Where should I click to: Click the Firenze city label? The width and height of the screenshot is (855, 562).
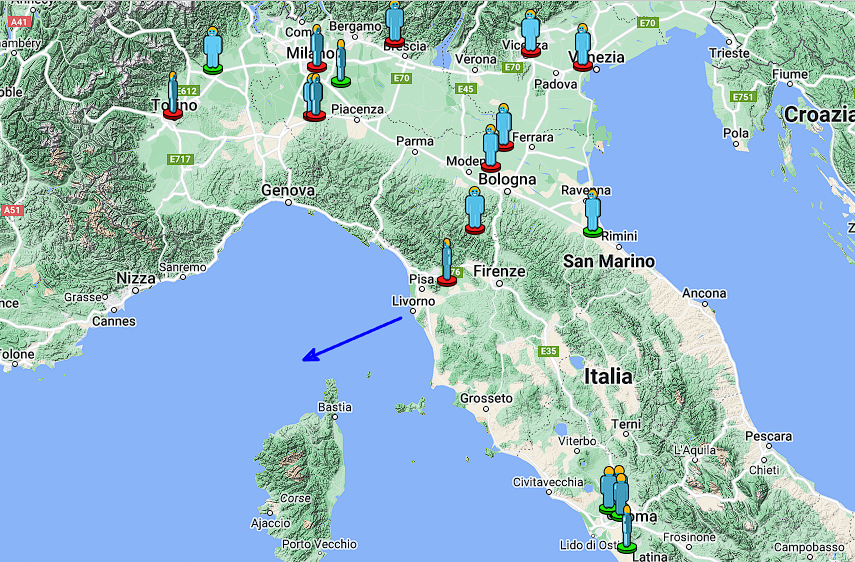[499, 271]
